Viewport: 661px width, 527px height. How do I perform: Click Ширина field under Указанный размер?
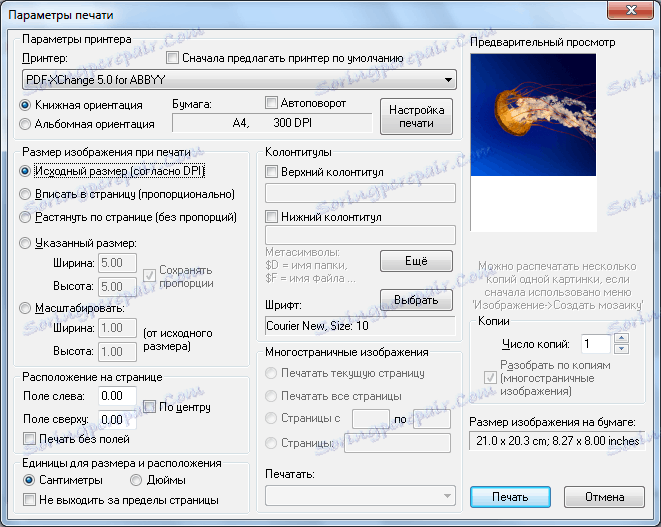[118, 263]
